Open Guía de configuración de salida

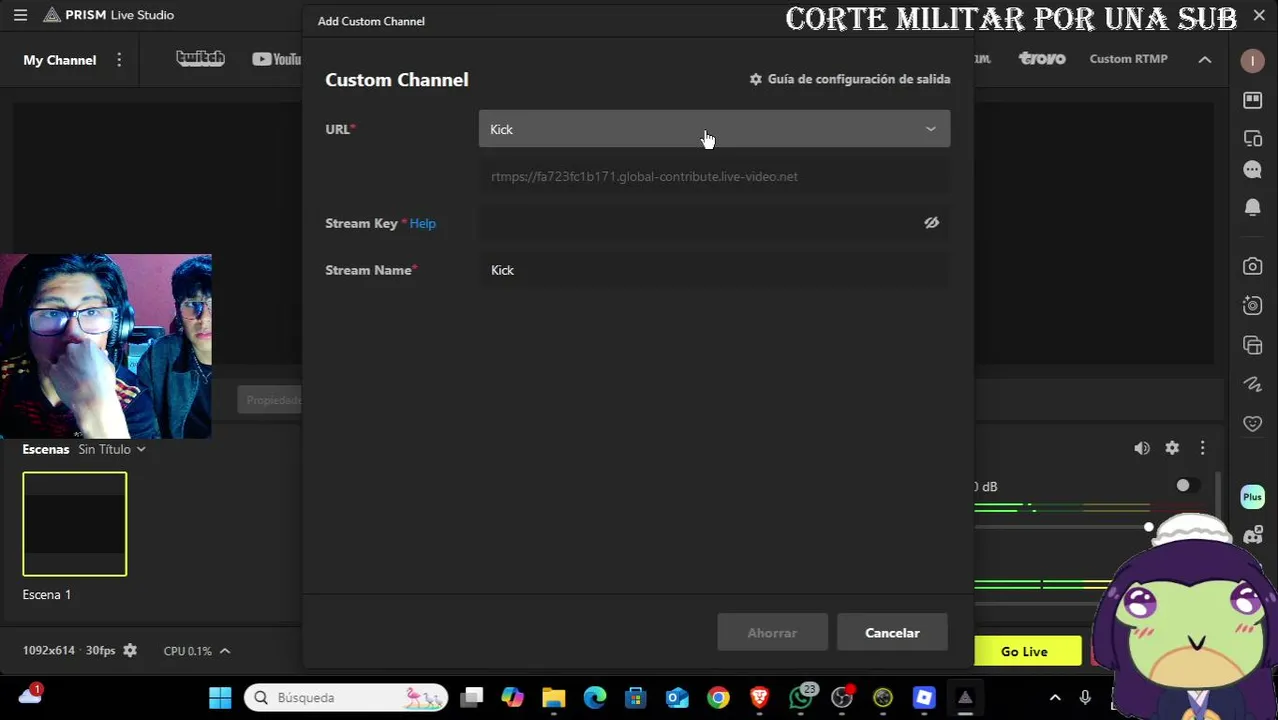(x=850, y=79)
